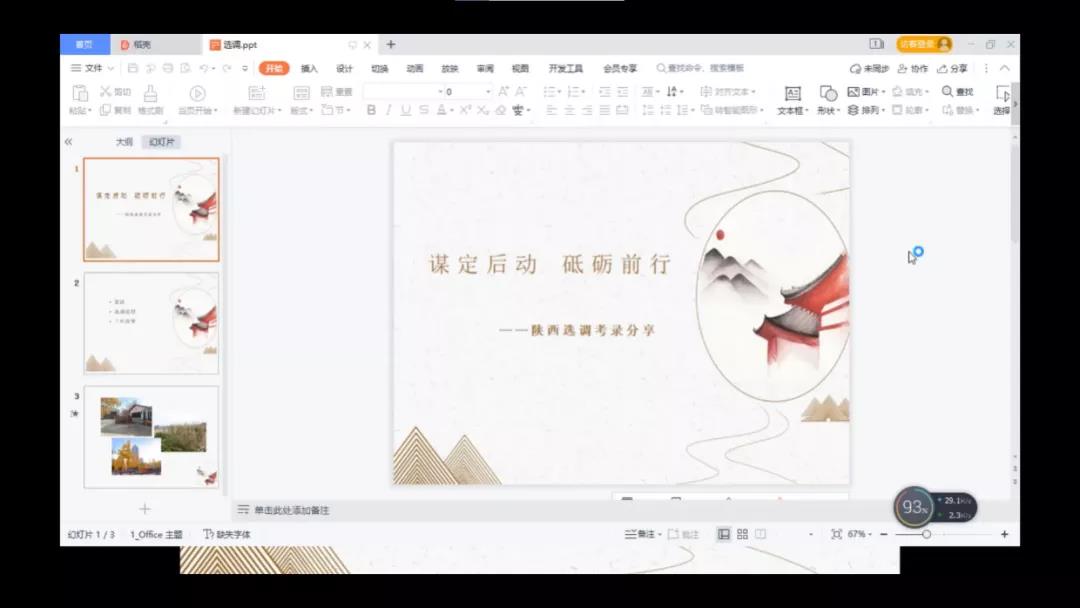Open the zoom percentage 67% dropdown
Screen dimensions: 1080x608
[860, 535]
